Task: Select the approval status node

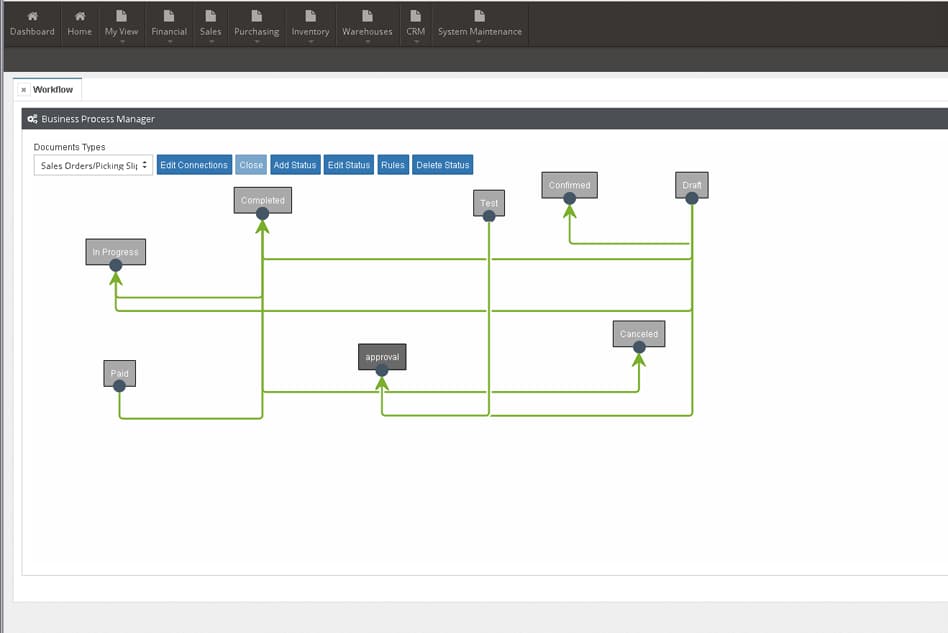Action: pos(382,356)
